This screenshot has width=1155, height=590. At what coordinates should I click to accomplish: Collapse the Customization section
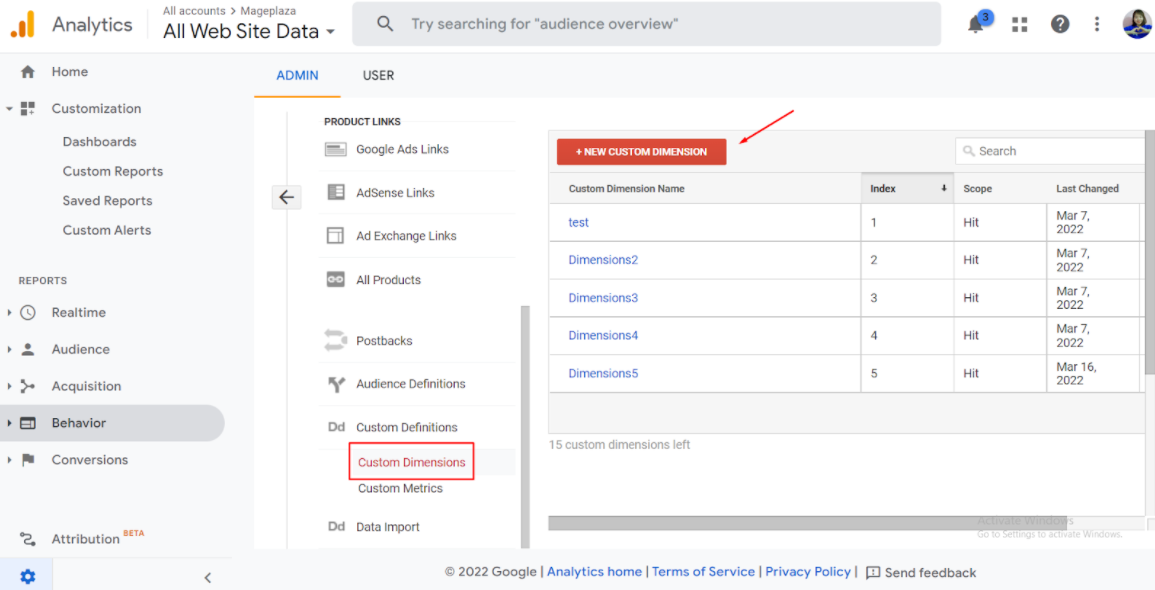click(10, 109)
